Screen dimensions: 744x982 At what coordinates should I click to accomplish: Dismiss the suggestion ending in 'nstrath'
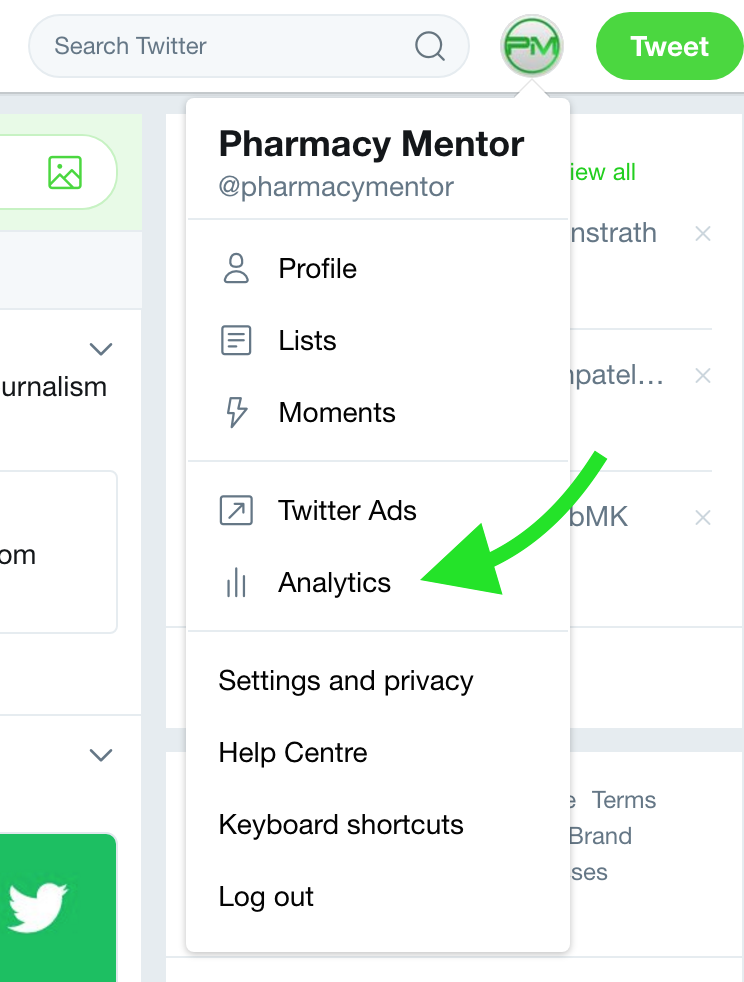(703, 234)
